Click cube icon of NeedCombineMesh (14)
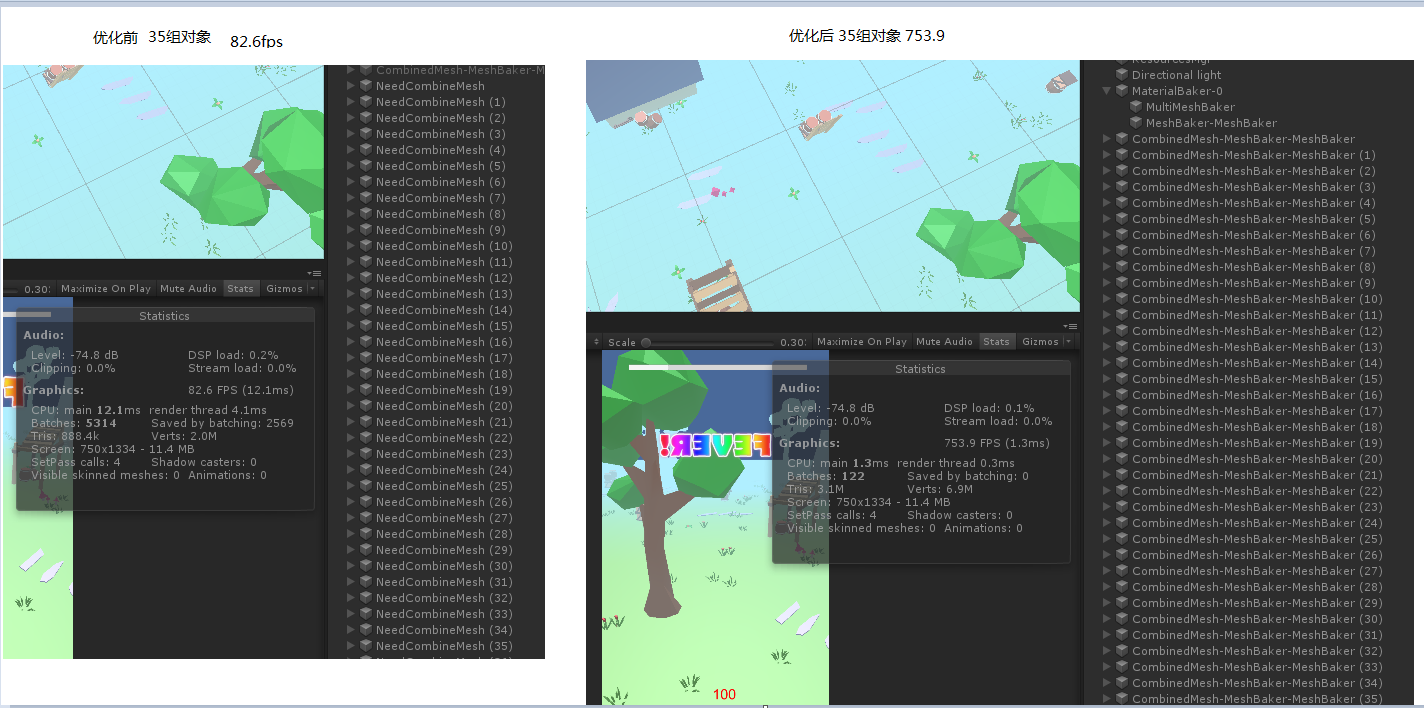 click(366, 310)
